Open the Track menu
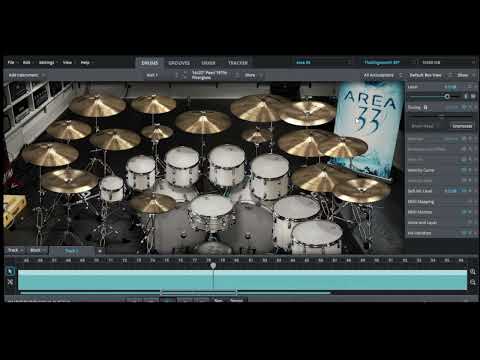480x360 pixels. [15, 250]
